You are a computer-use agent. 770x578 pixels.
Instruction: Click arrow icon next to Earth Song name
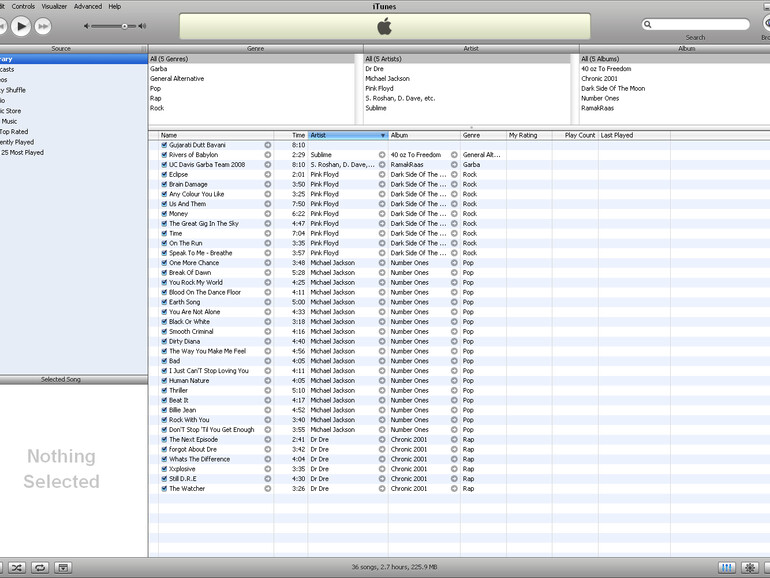[x=268, y=302]
